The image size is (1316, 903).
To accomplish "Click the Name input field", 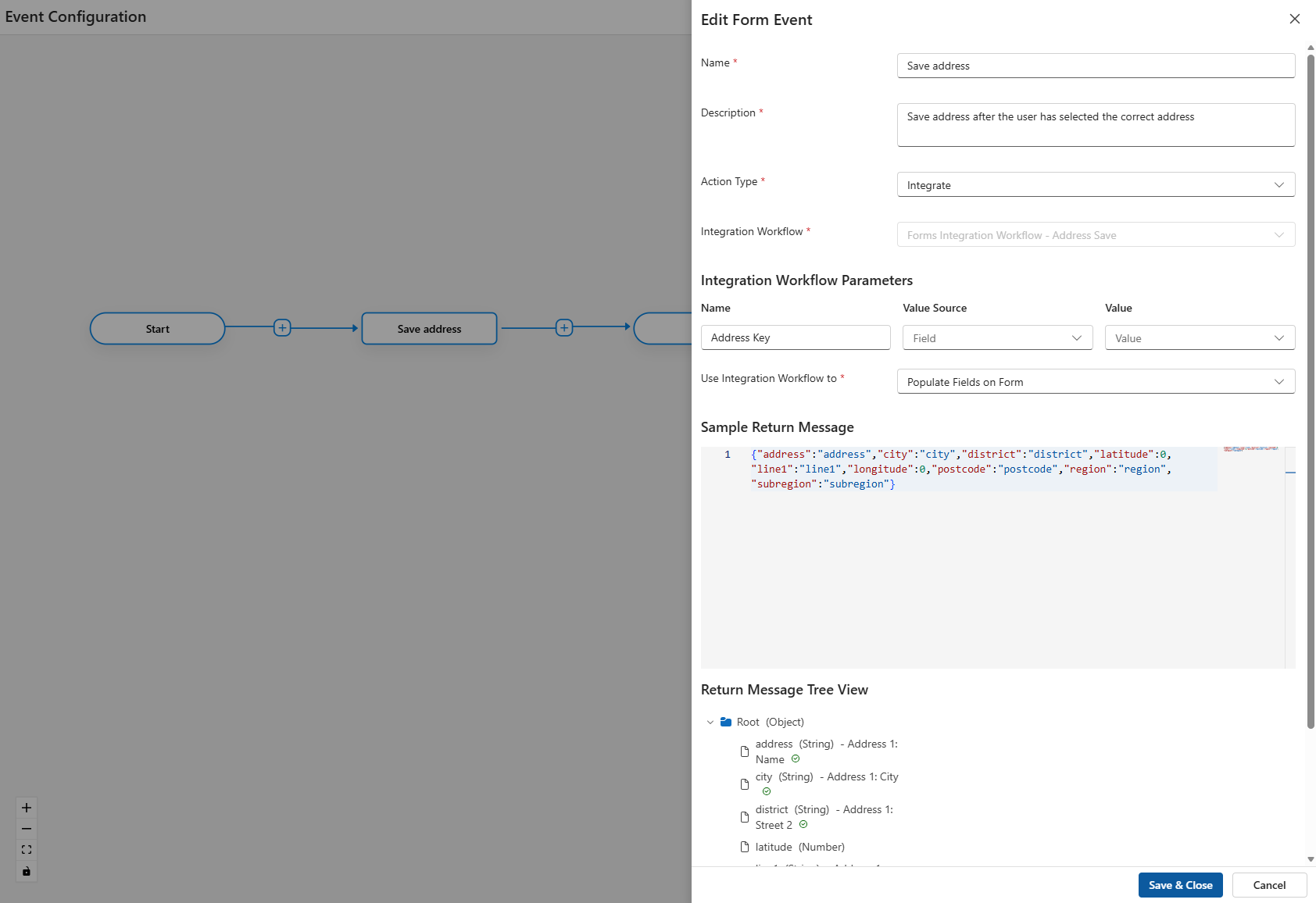I will (x=1096, y=66).
